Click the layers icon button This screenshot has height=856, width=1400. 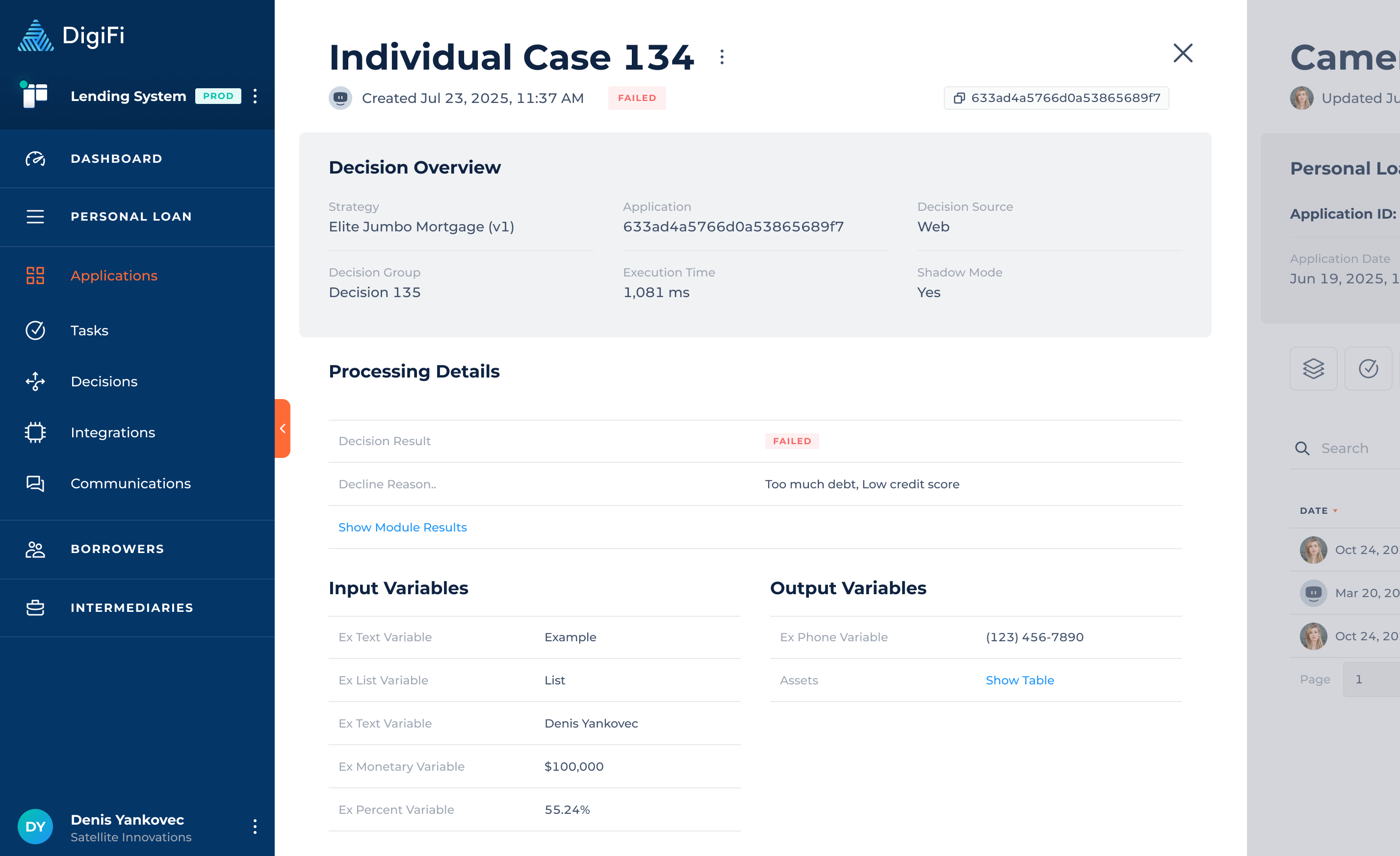pos(1313,369)
